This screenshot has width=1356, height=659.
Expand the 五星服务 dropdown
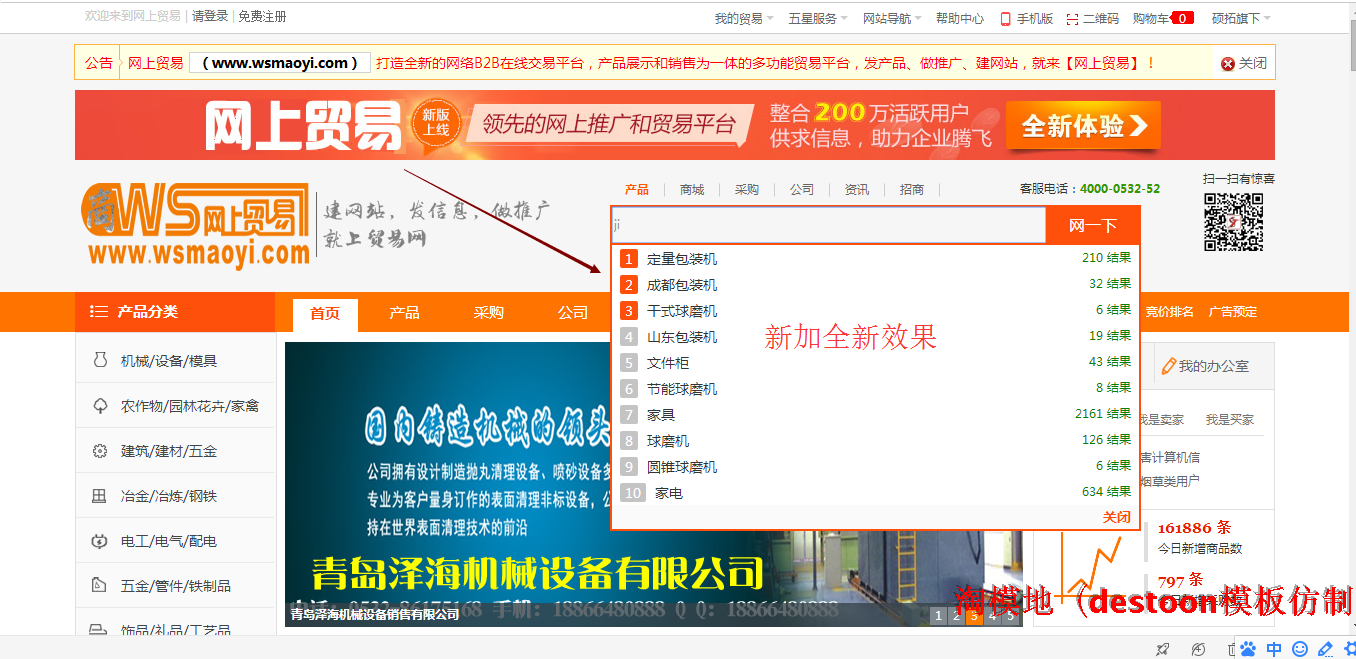click(x=818, y=18)
